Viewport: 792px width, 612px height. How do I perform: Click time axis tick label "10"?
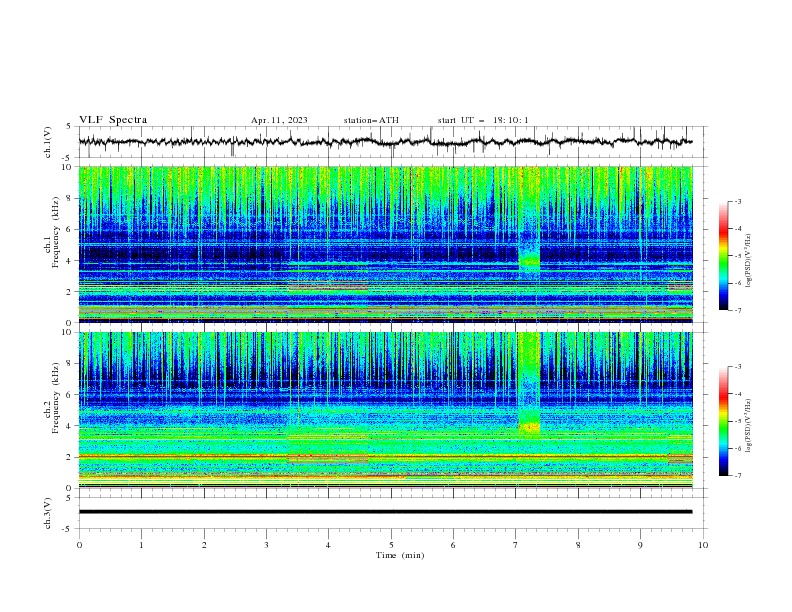coord(703,545)
